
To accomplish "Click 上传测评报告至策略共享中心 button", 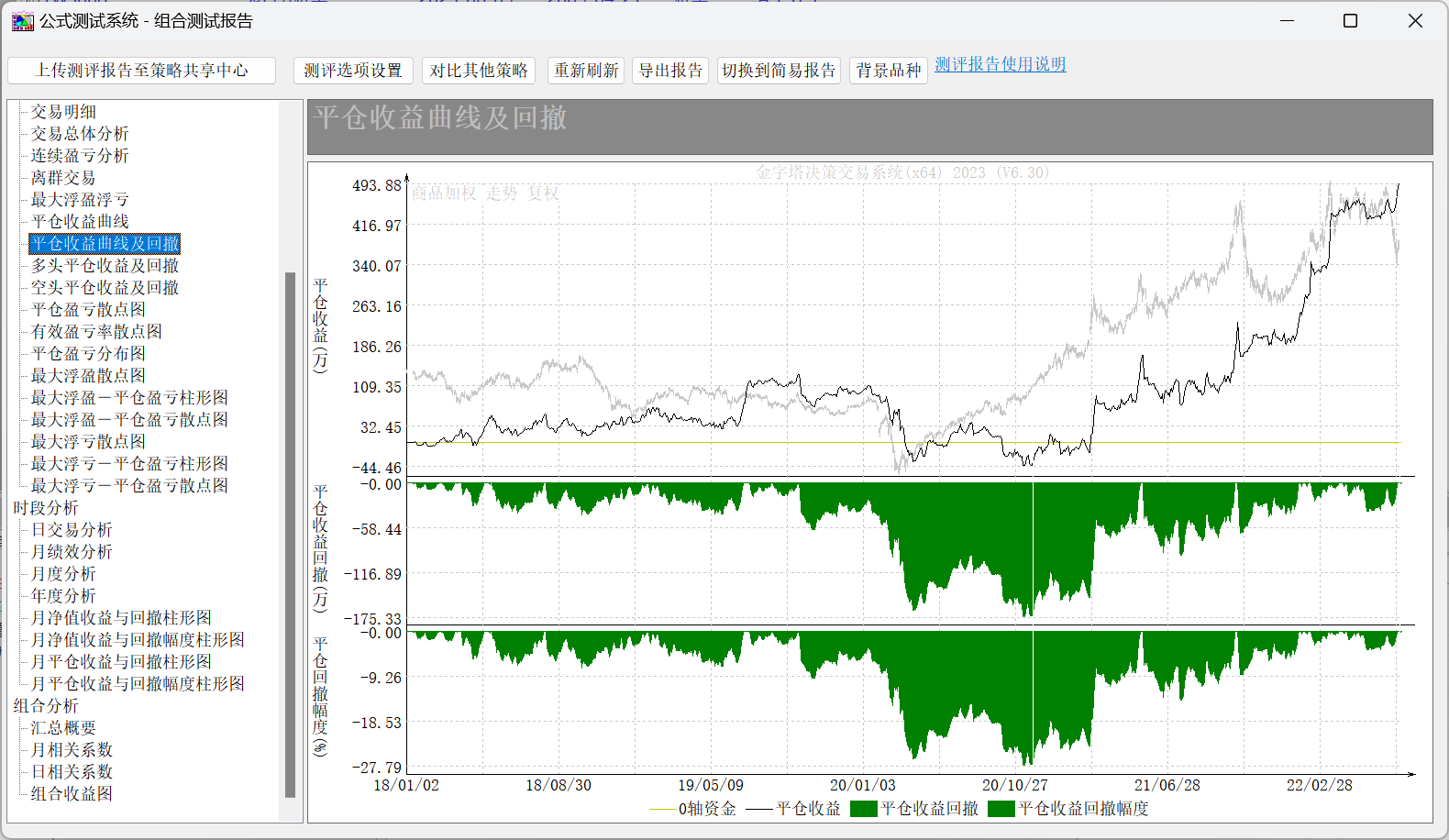I will (141, 71).
